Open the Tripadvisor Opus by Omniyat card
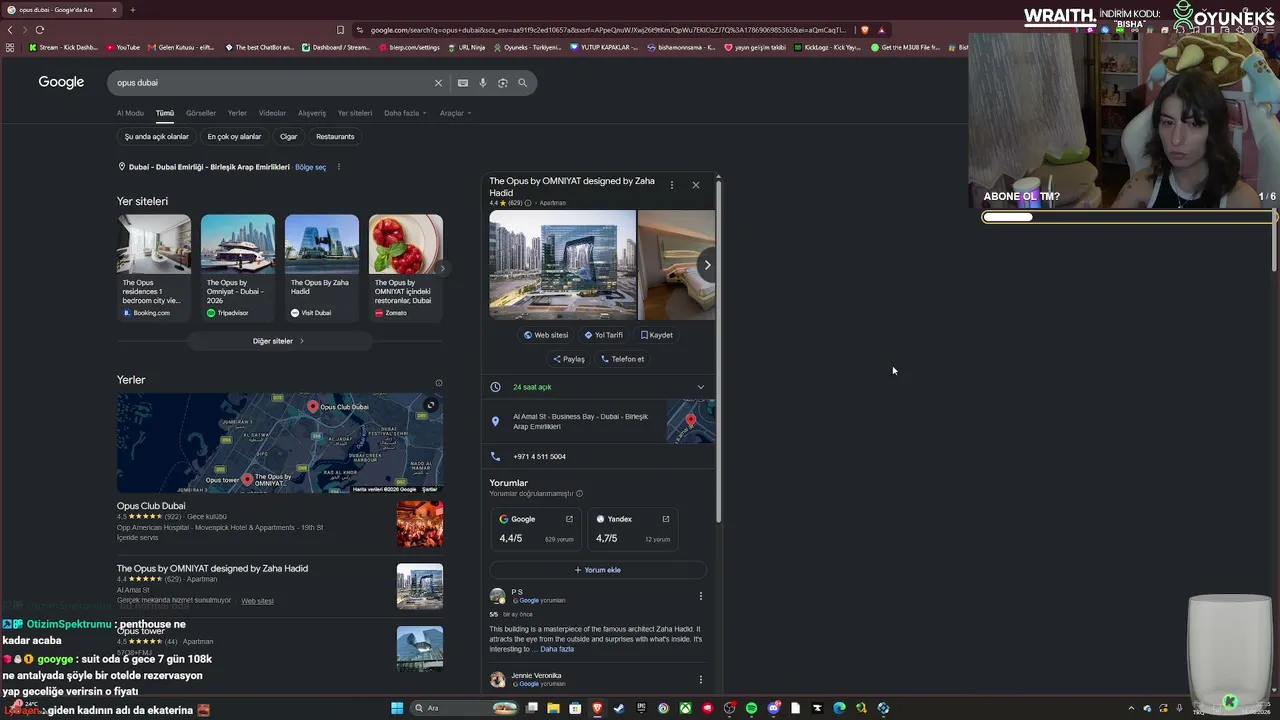The image size is (1280, 720). pyautogui.click(x=238, y=267)
